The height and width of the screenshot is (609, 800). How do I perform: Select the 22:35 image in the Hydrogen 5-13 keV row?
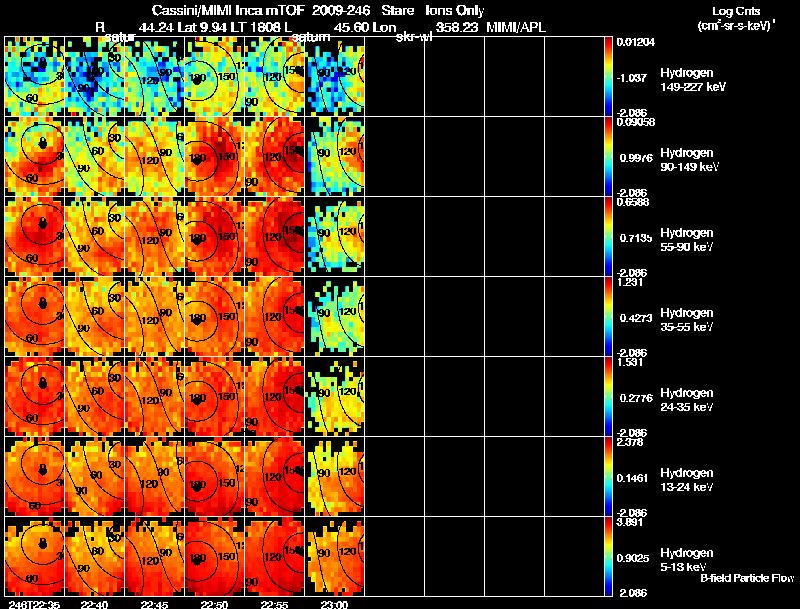34,556
